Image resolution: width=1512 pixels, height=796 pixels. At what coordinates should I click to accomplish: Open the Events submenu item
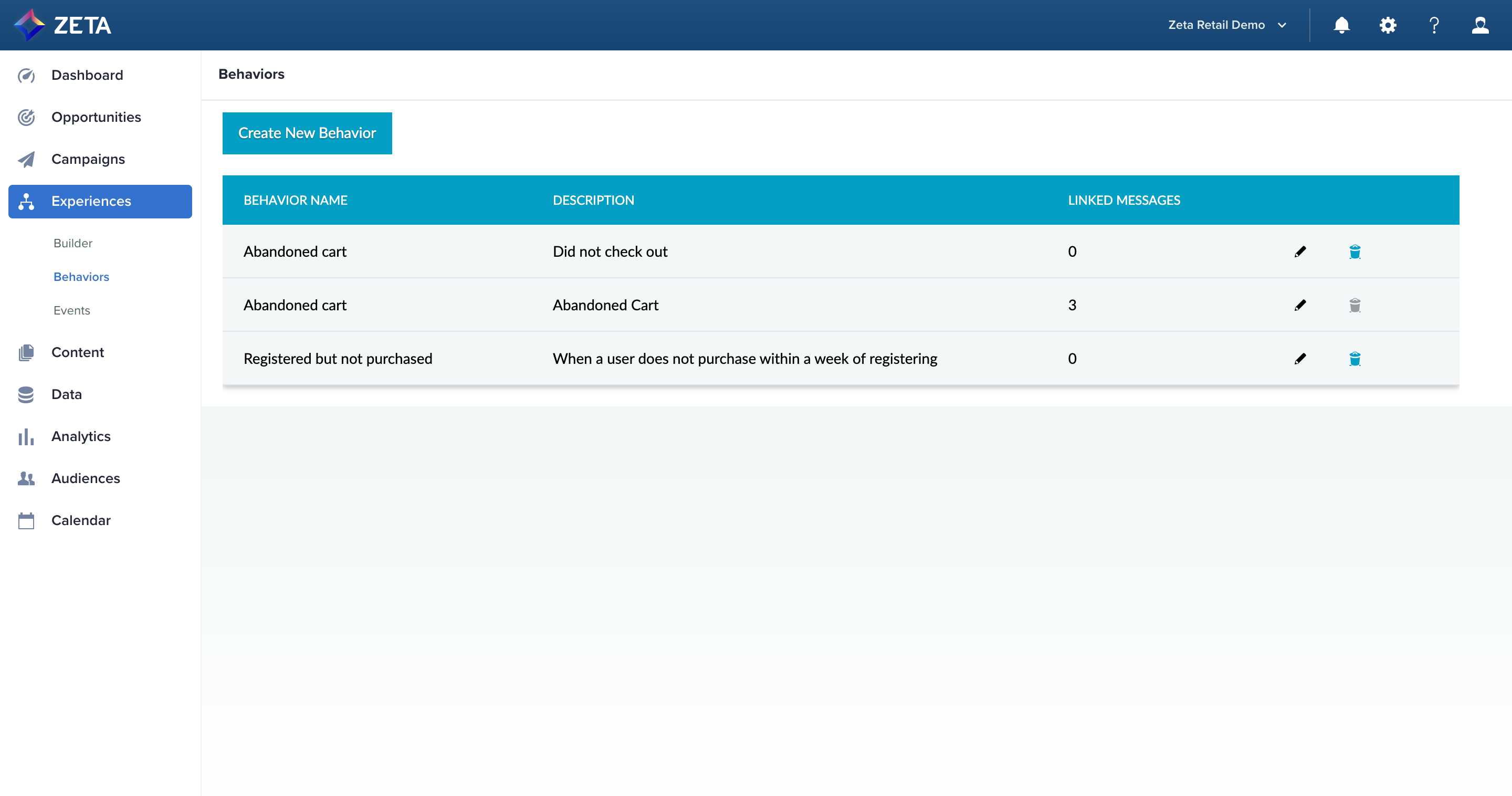71,310
